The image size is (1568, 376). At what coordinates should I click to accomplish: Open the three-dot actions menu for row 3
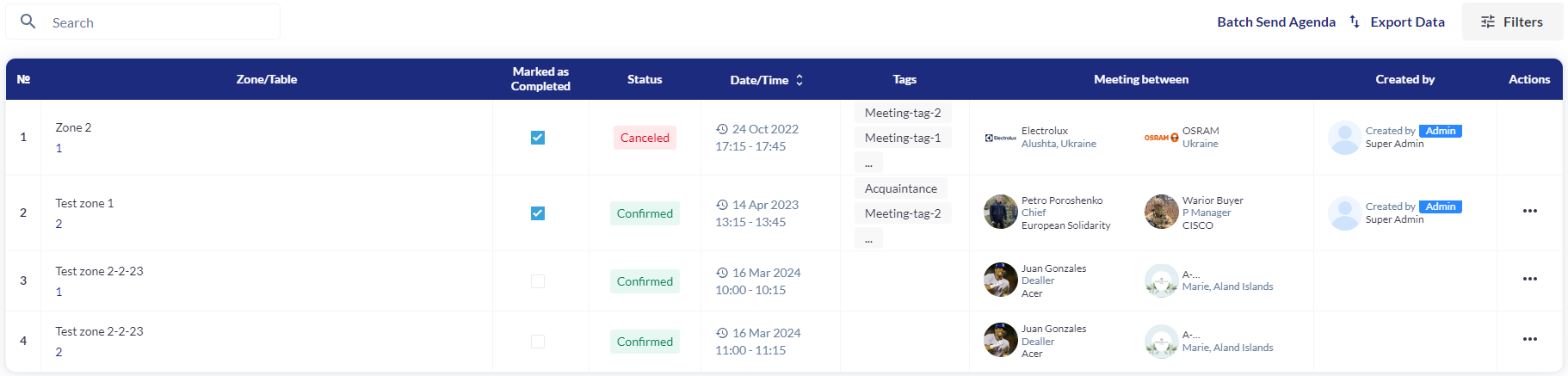coord(1529,279)
